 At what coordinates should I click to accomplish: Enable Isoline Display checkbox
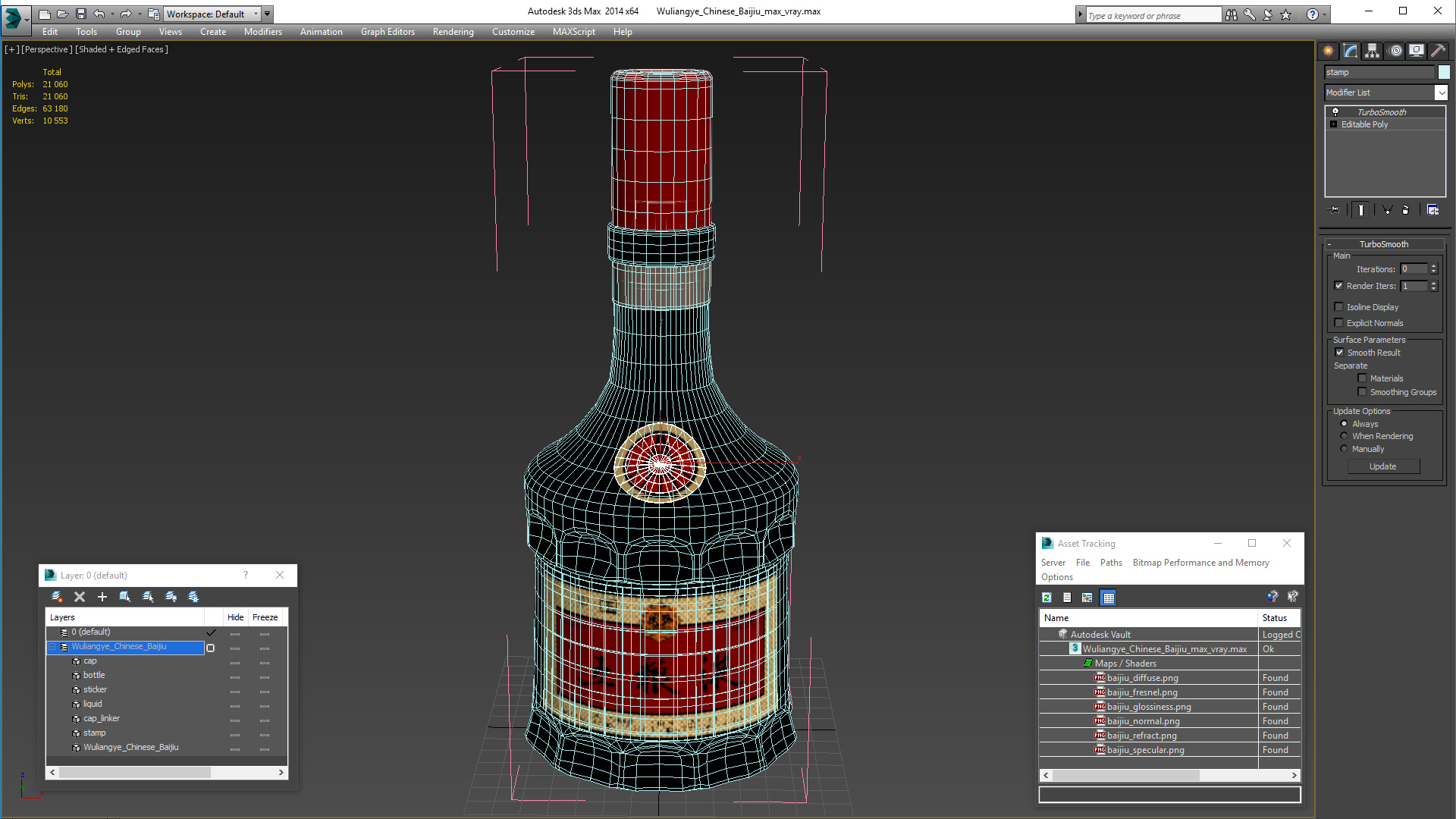click(1339, 307)
